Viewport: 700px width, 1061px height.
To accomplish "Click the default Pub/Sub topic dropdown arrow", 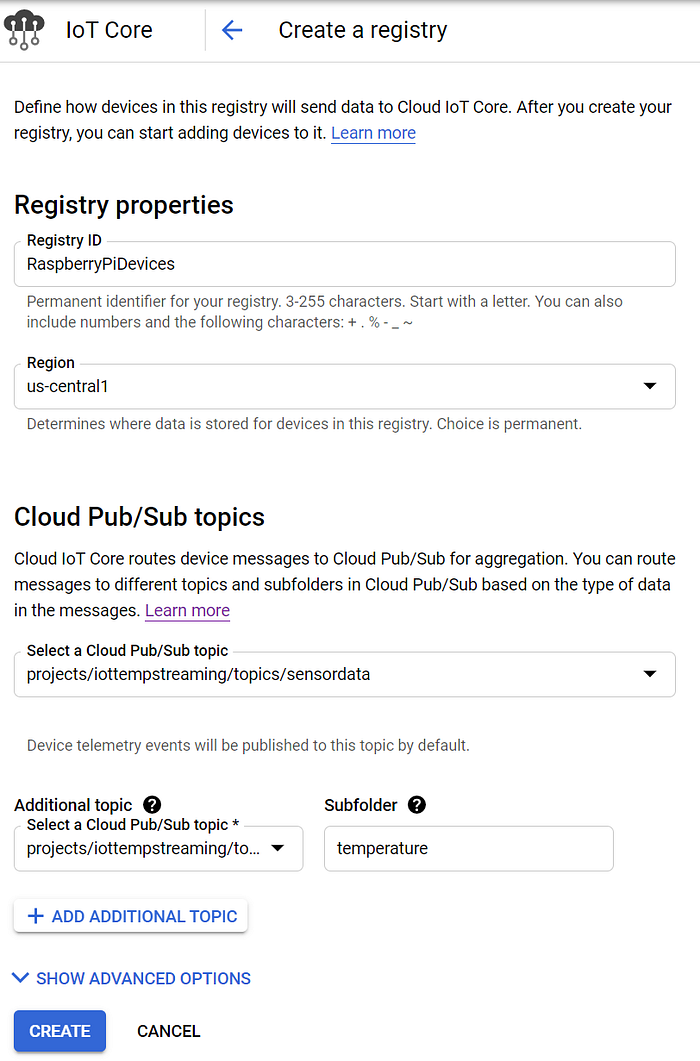I will click(650, 674).
